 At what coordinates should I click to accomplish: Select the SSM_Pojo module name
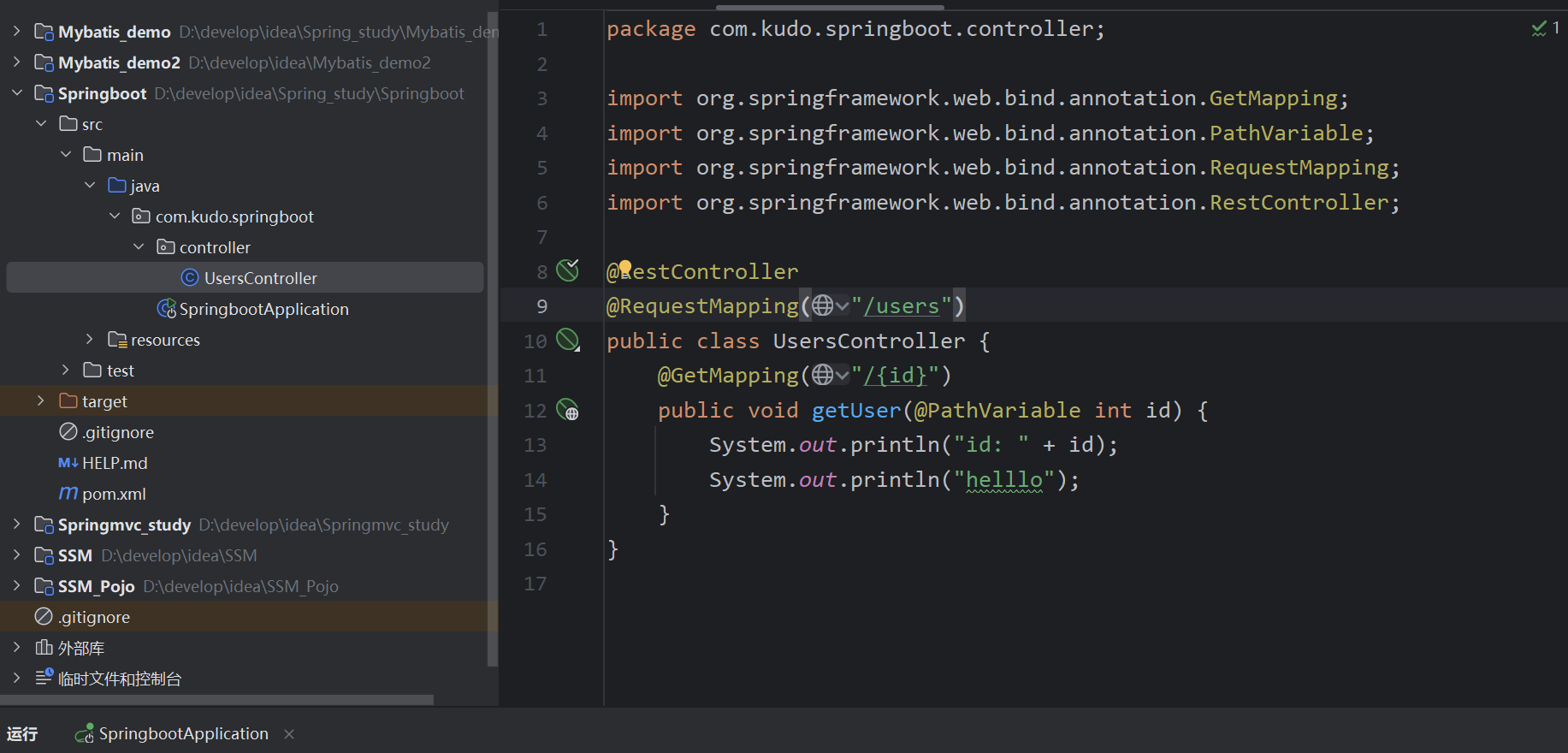97,586
